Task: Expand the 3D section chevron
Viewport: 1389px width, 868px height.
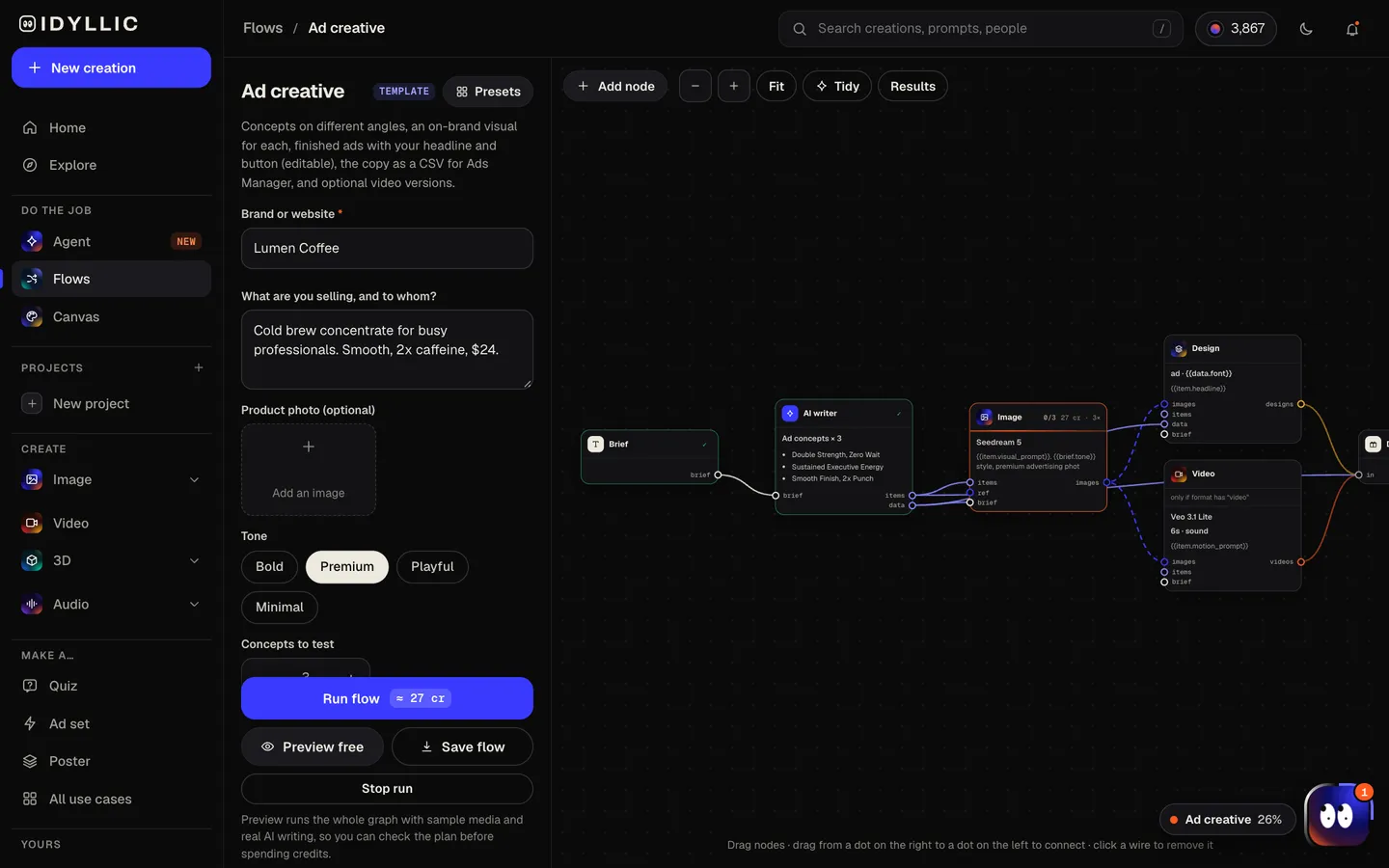Action: tap(195, 560)
